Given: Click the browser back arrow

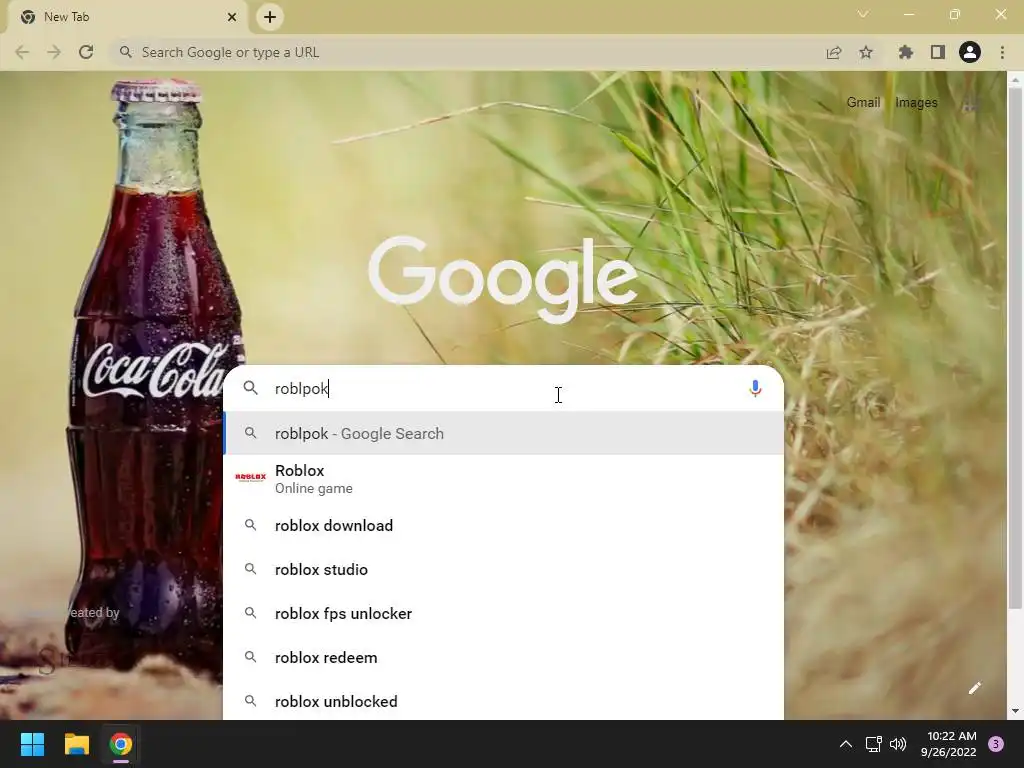Looking at the screenshot, I should [x=22, y=52].
